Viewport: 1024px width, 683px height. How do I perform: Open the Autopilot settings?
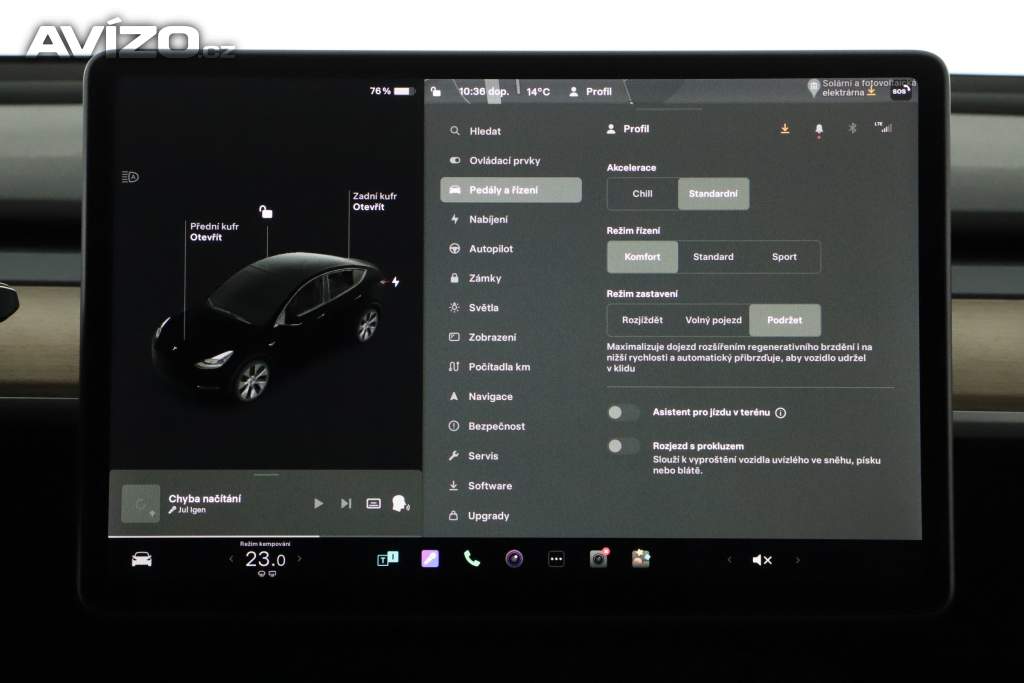[481, 249]
